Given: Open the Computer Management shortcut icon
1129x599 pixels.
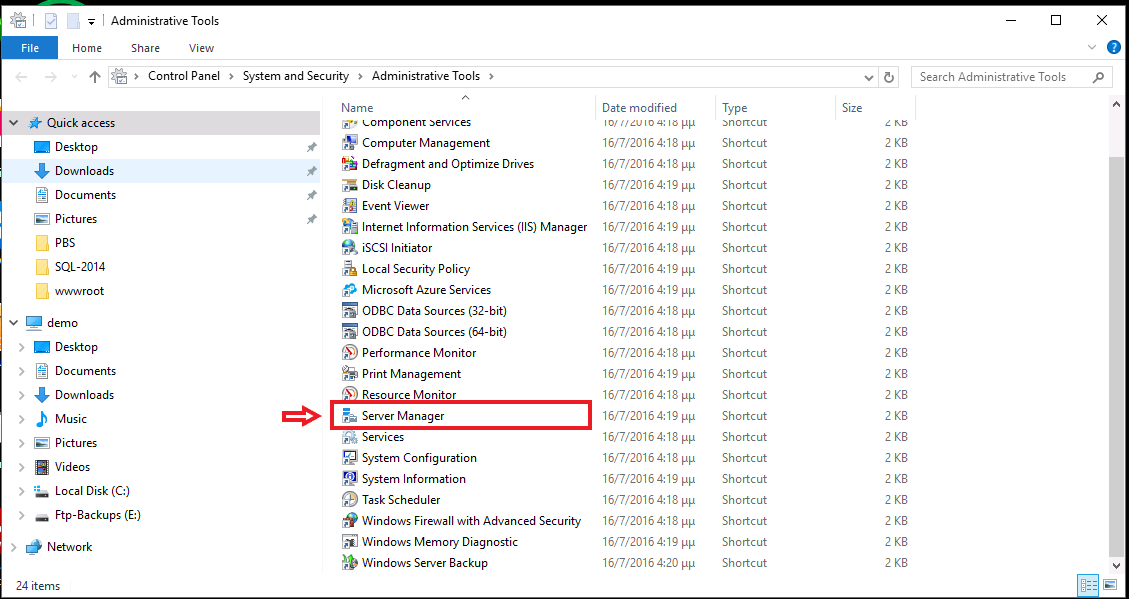Looking at the screenshot, I should (x=350, y=143).
